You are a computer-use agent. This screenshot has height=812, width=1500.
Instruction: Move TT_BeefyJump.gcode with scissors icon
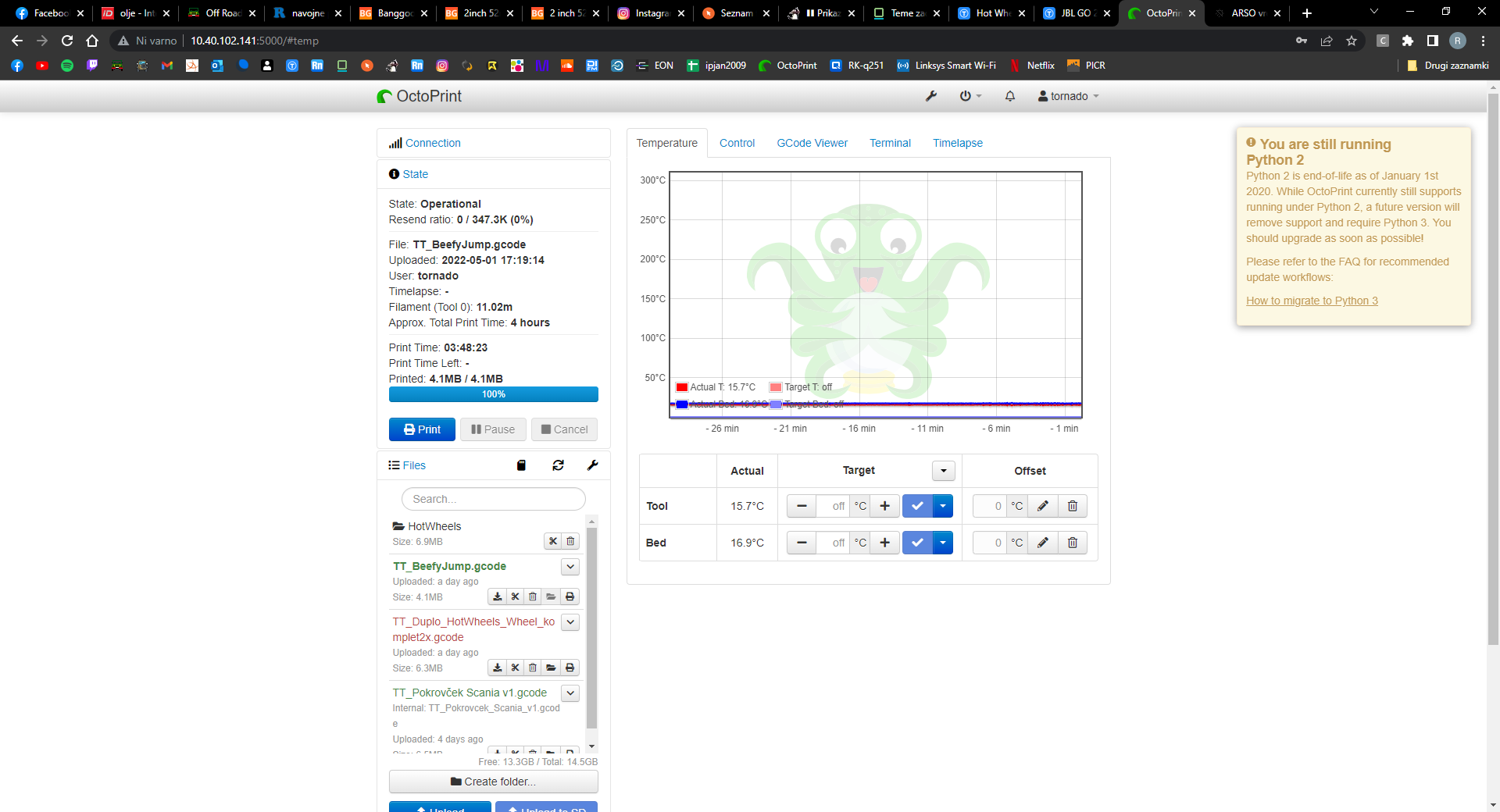click(x=515, y=597)
